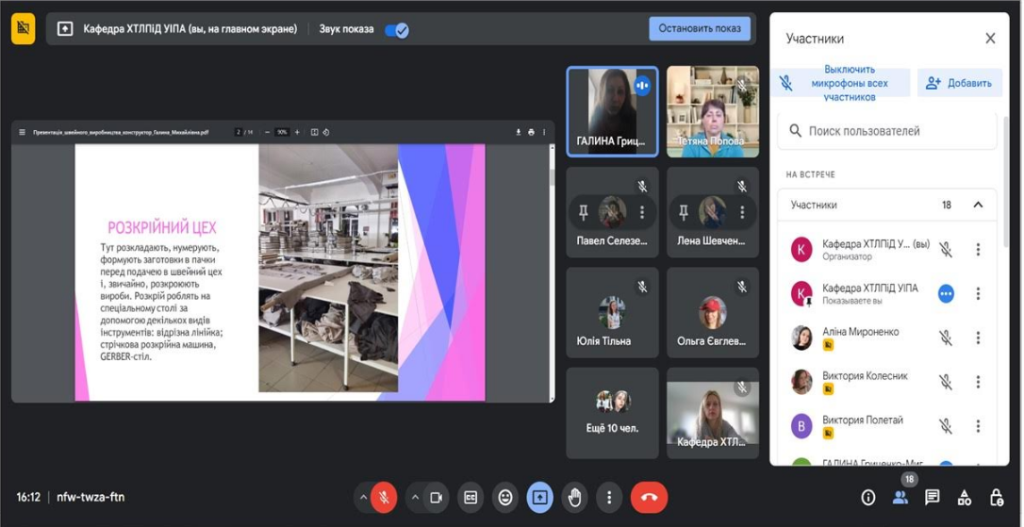Screen dimensions: 1024x527
Task: Zoom in PDF with plus button
Action: point(297,132)
